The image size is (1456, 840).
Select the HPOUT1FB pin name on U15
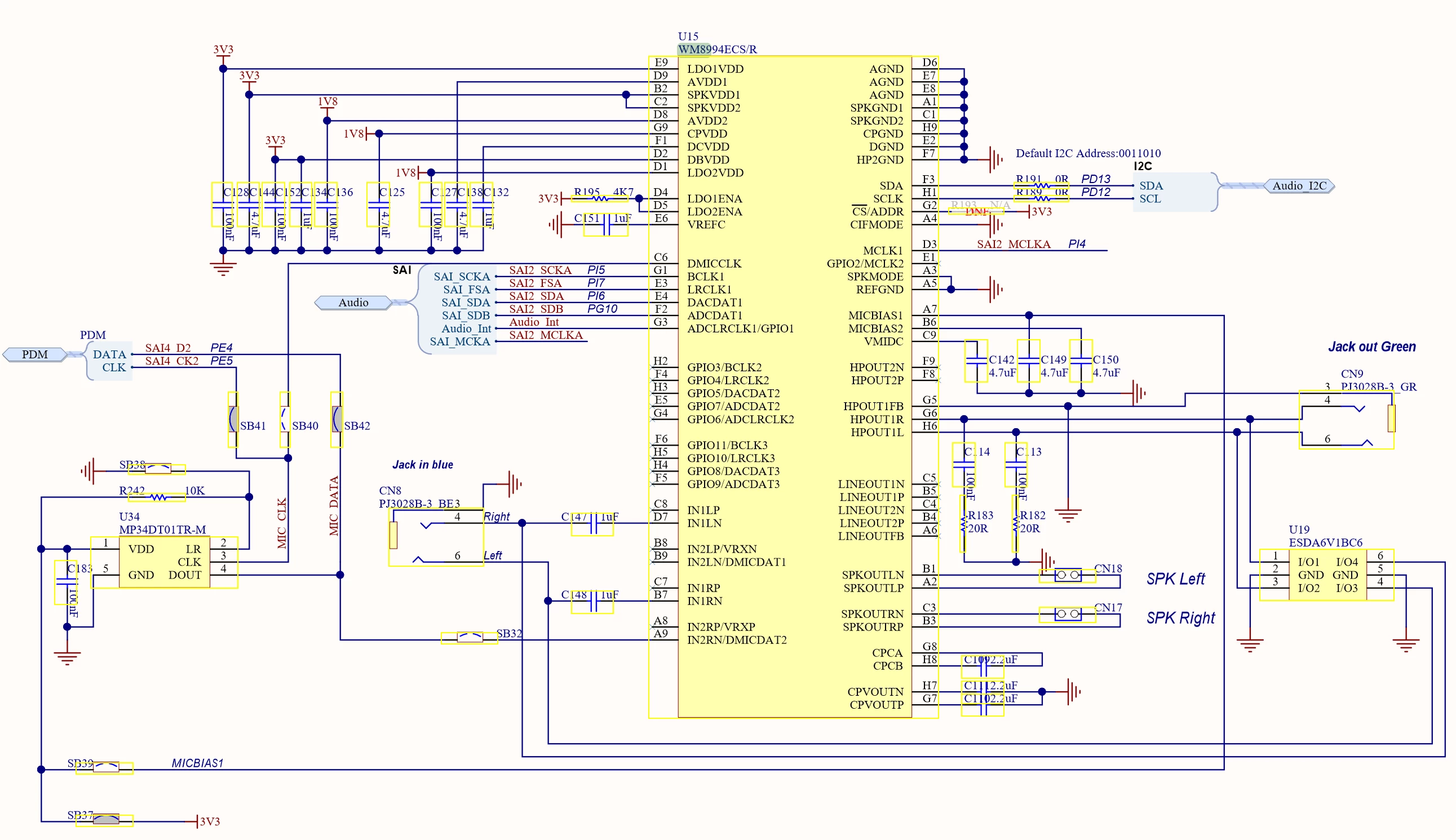tap(873, 407)
